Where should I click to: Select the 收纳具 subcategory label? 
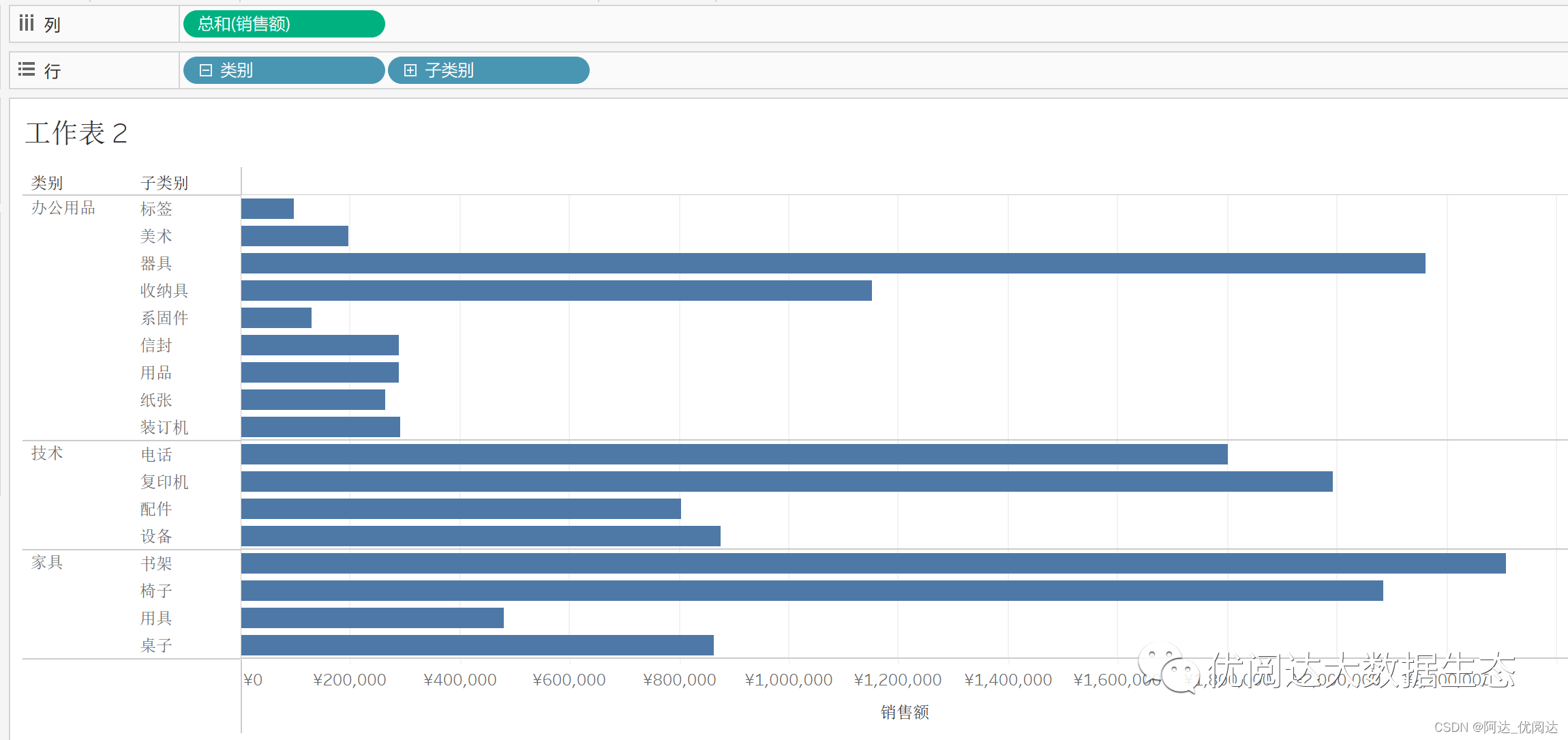[164, 291]
